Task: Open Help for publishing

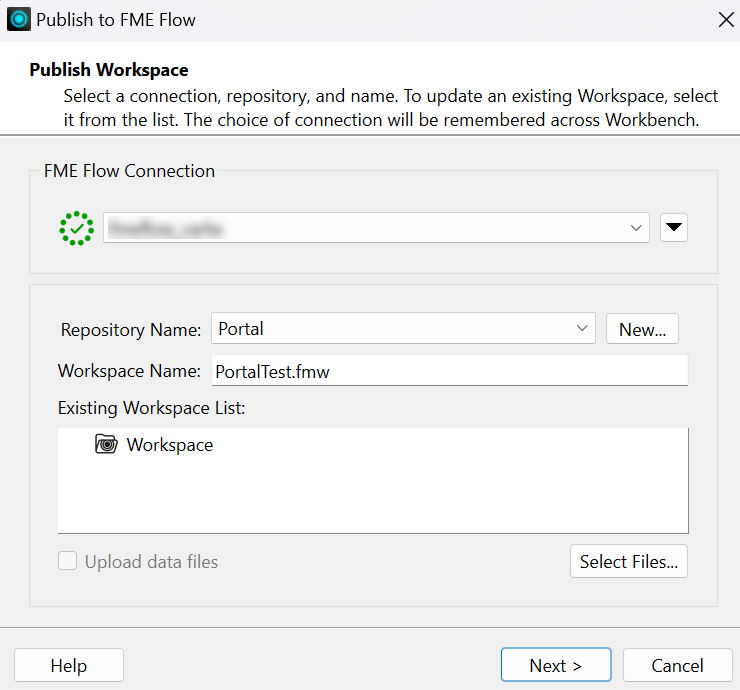Action: click(x=69, y=665)
